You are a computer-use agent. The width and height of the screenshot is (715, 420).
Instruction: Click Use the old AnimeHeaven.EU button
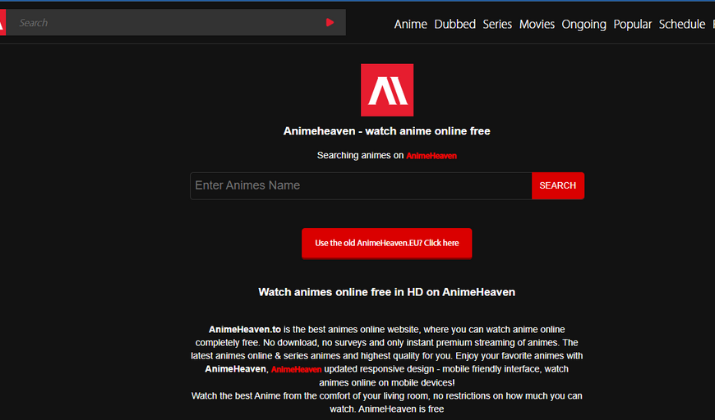(387, 243)
